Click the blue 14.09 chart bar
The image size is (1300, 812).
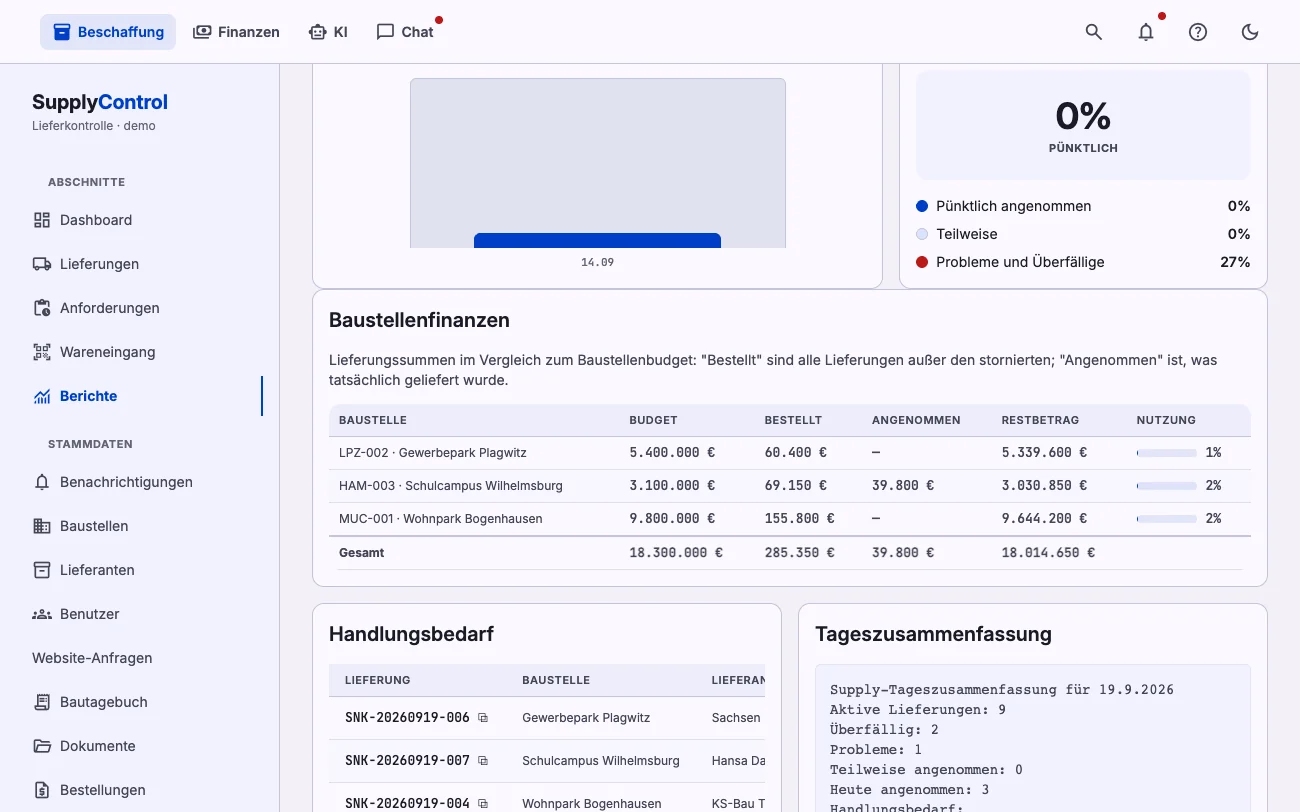[597, 240]
